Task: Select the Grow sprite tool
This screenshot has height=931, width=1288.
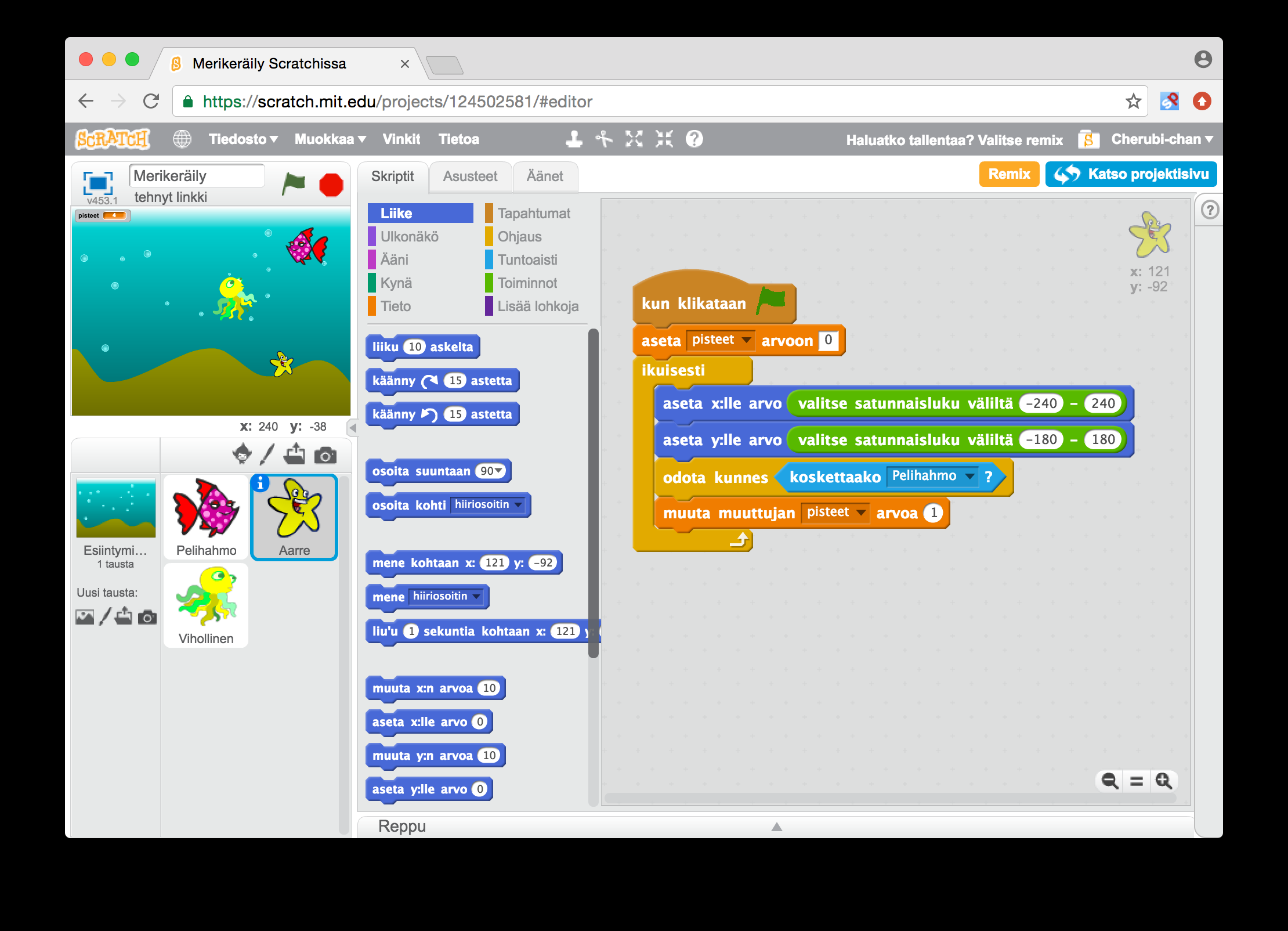Action: [634, 139]
